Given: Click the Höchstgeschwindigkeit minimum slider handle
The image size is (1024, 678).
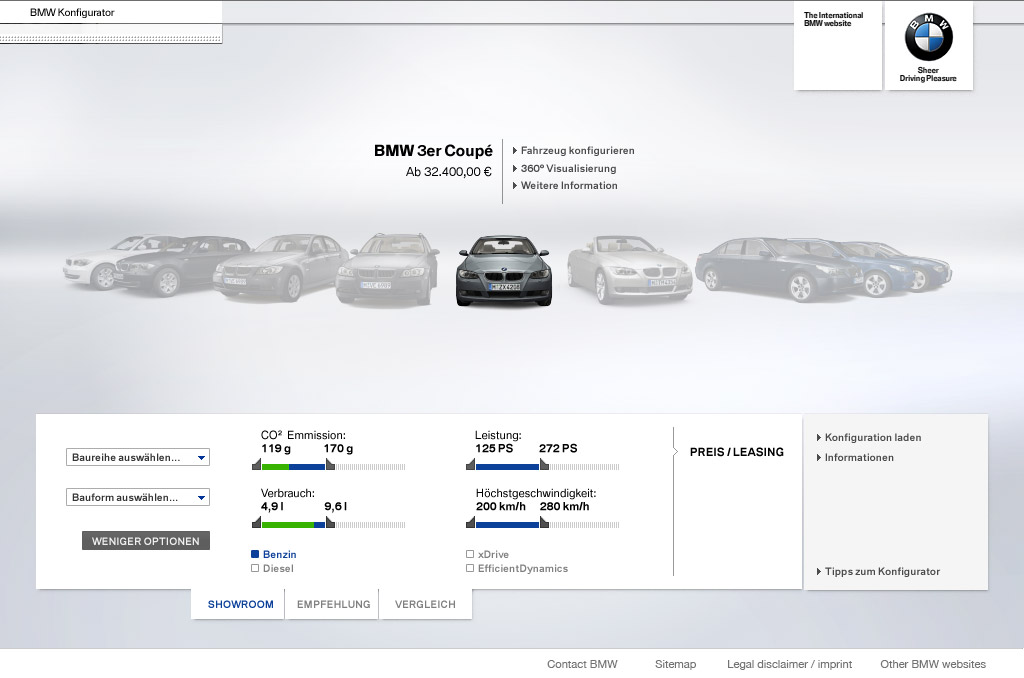Looking at the screenshot, I should (471, 523).
